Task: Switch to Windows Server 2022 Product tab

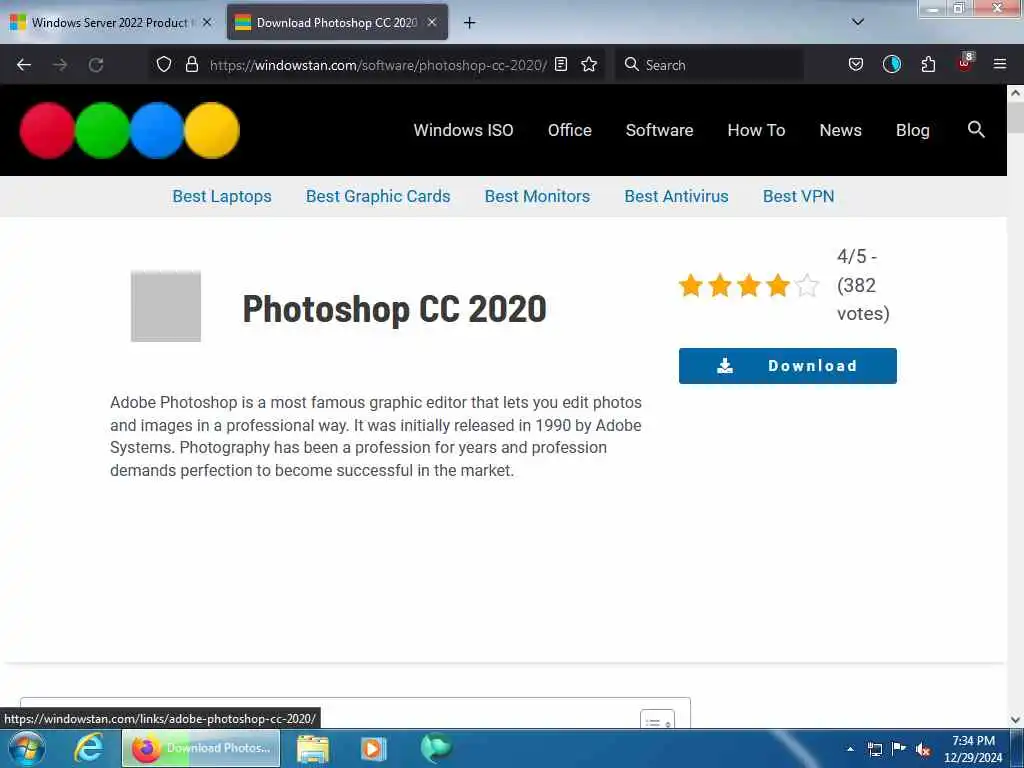Action: coord(111,22)
